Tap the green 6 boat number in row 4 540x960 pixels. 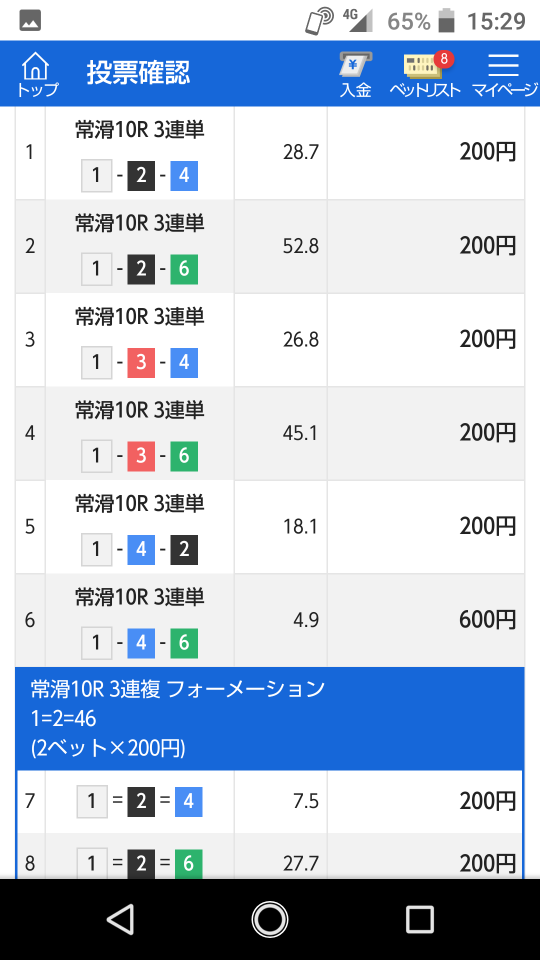pyautogui.click(x=184, y=456)
